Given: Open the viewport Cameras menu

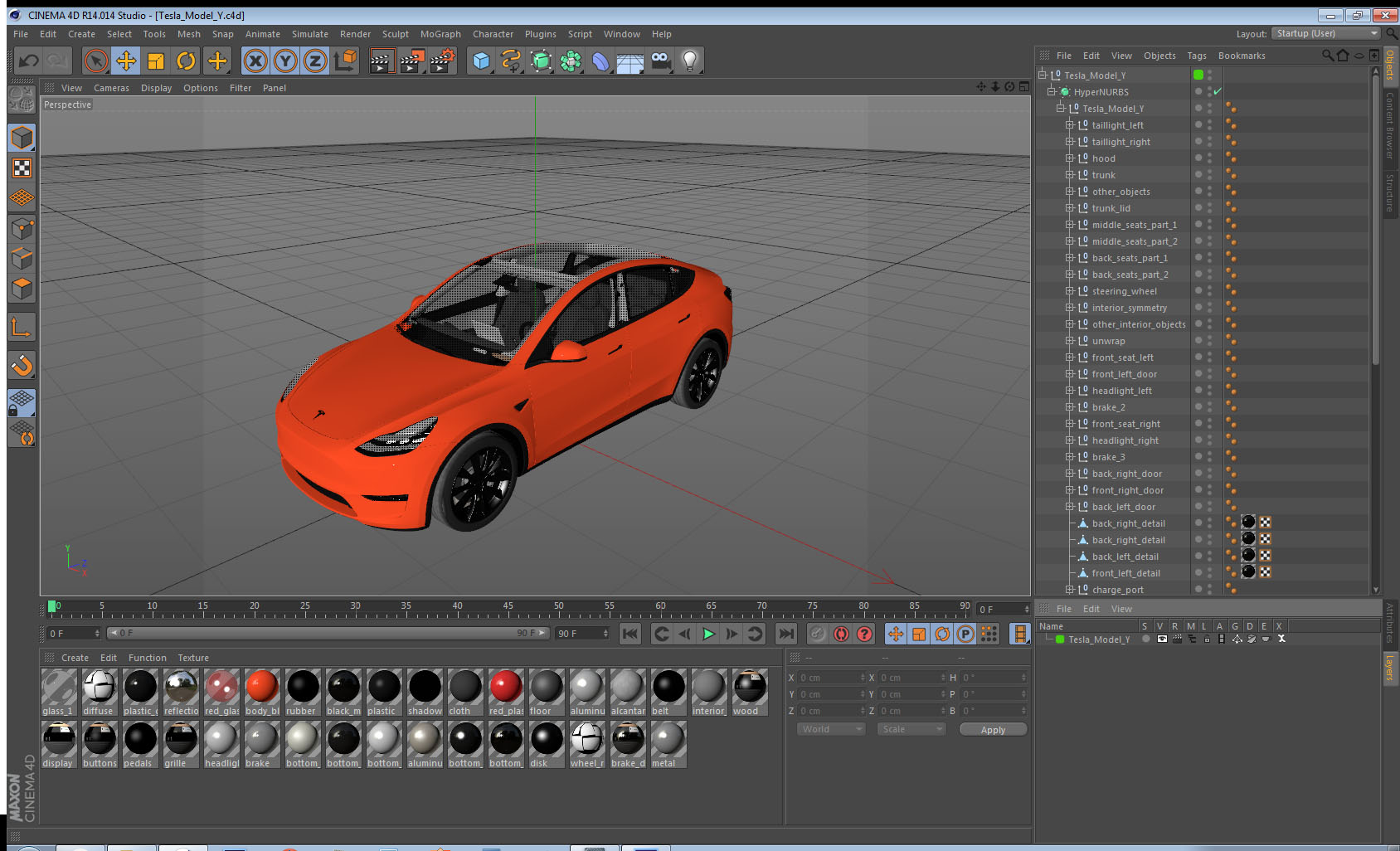Looking at the screenshot, I should [111, 88].
